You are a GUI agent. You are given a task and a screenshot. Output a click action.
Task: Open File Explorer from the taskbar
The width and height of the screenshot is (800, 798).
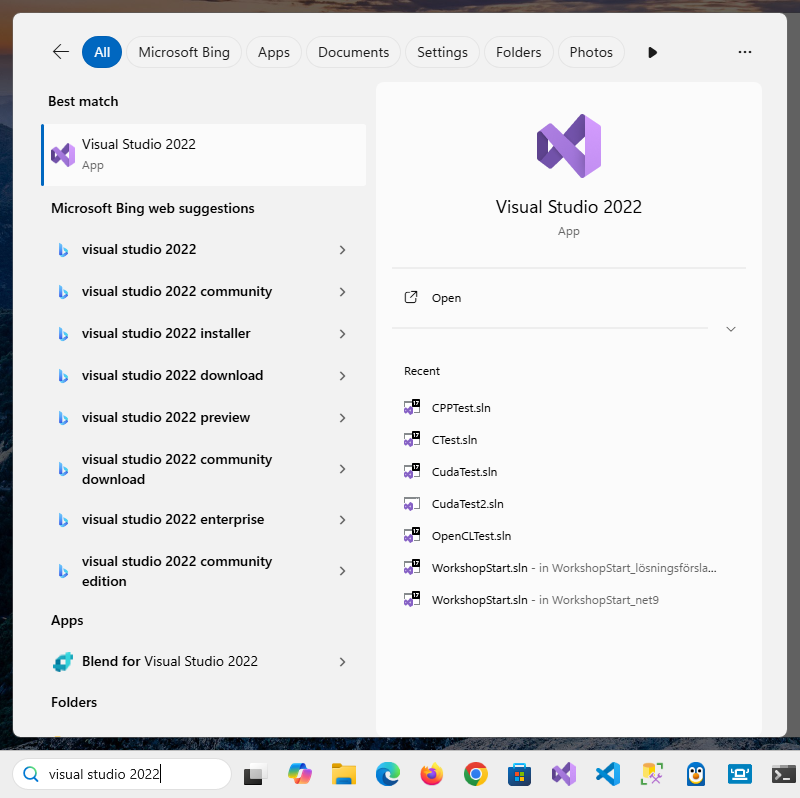344,775
